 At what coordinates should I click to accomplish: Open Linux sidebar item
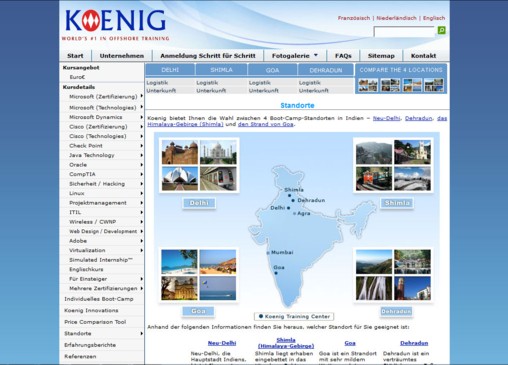point(77,193)
